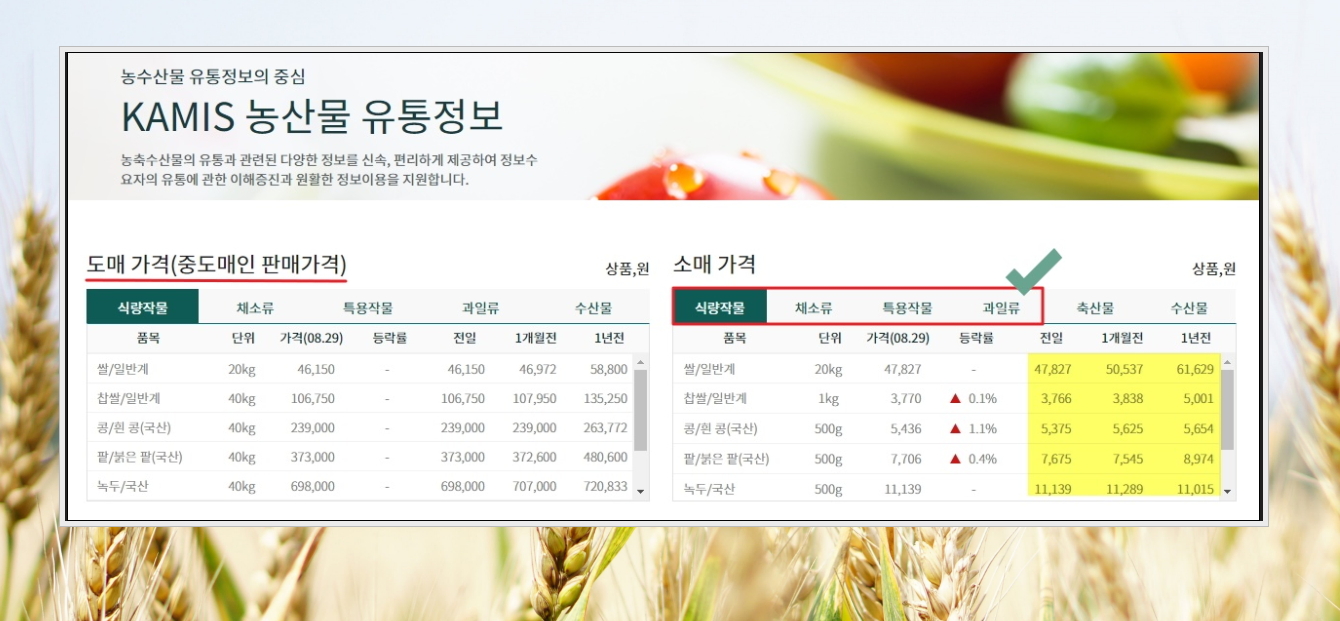
Task: Click the 135,250 value in wholesale table
Action: point(606,398)
